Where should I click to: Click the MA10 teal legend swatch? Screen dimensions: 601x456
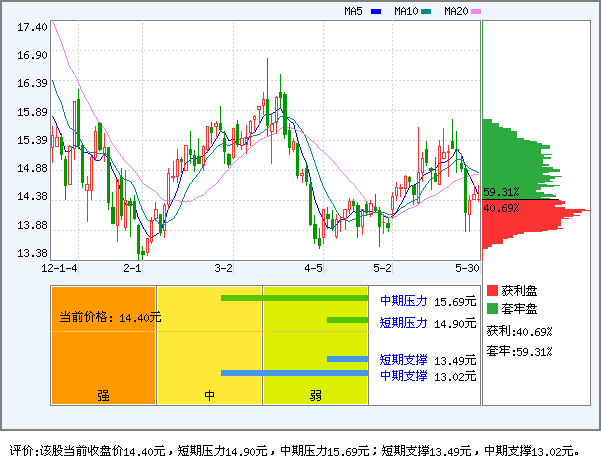pos(426,11)
